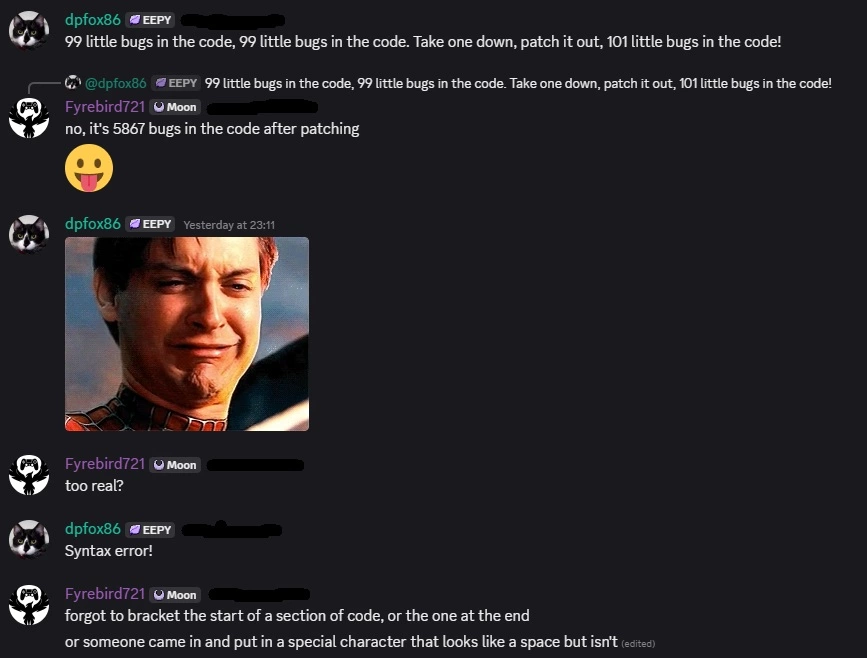Image resolution: width=867 pixels, height=658 pixels.
Task: Click dpfox86 avatar beside "Syntax error!"
Action: pos(29,540)
